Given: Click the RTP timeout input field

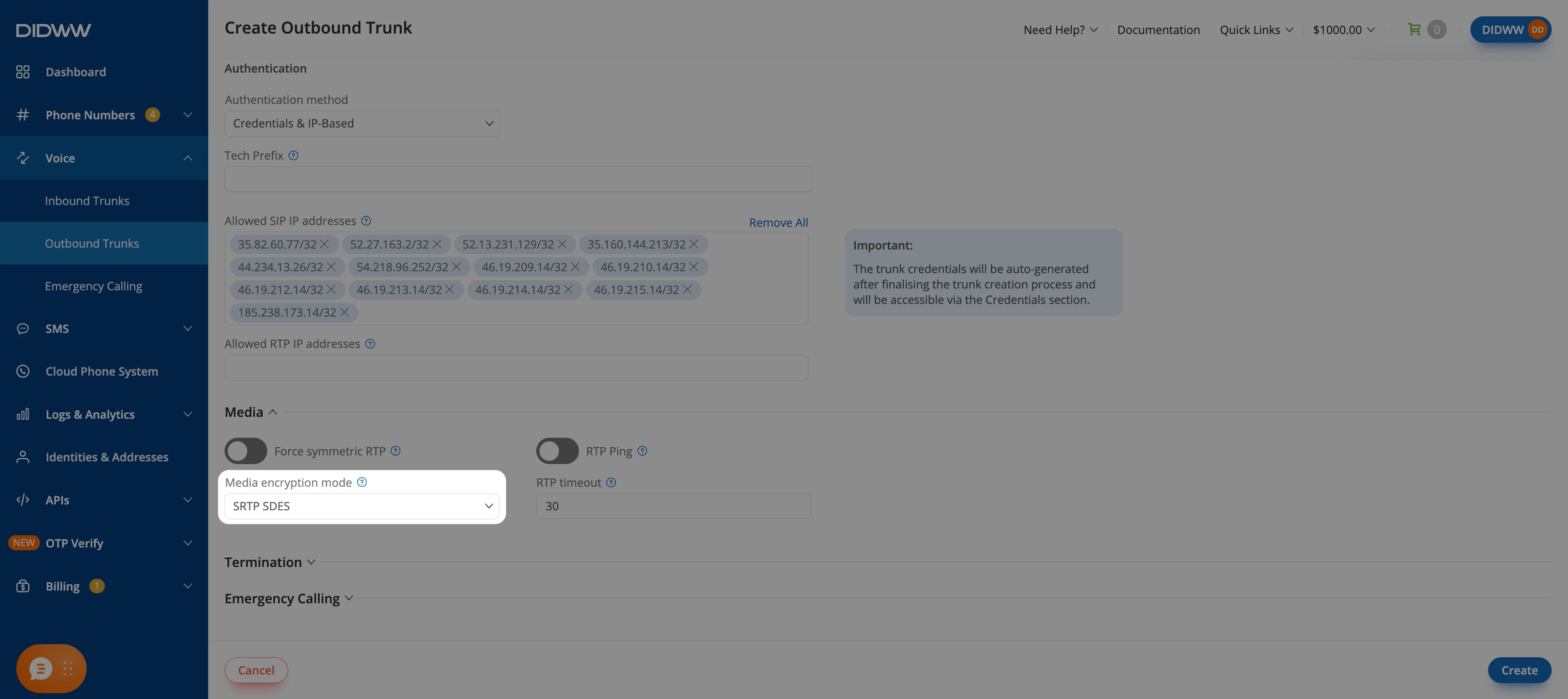Looking at the screenshot, I should click(673, 507).
